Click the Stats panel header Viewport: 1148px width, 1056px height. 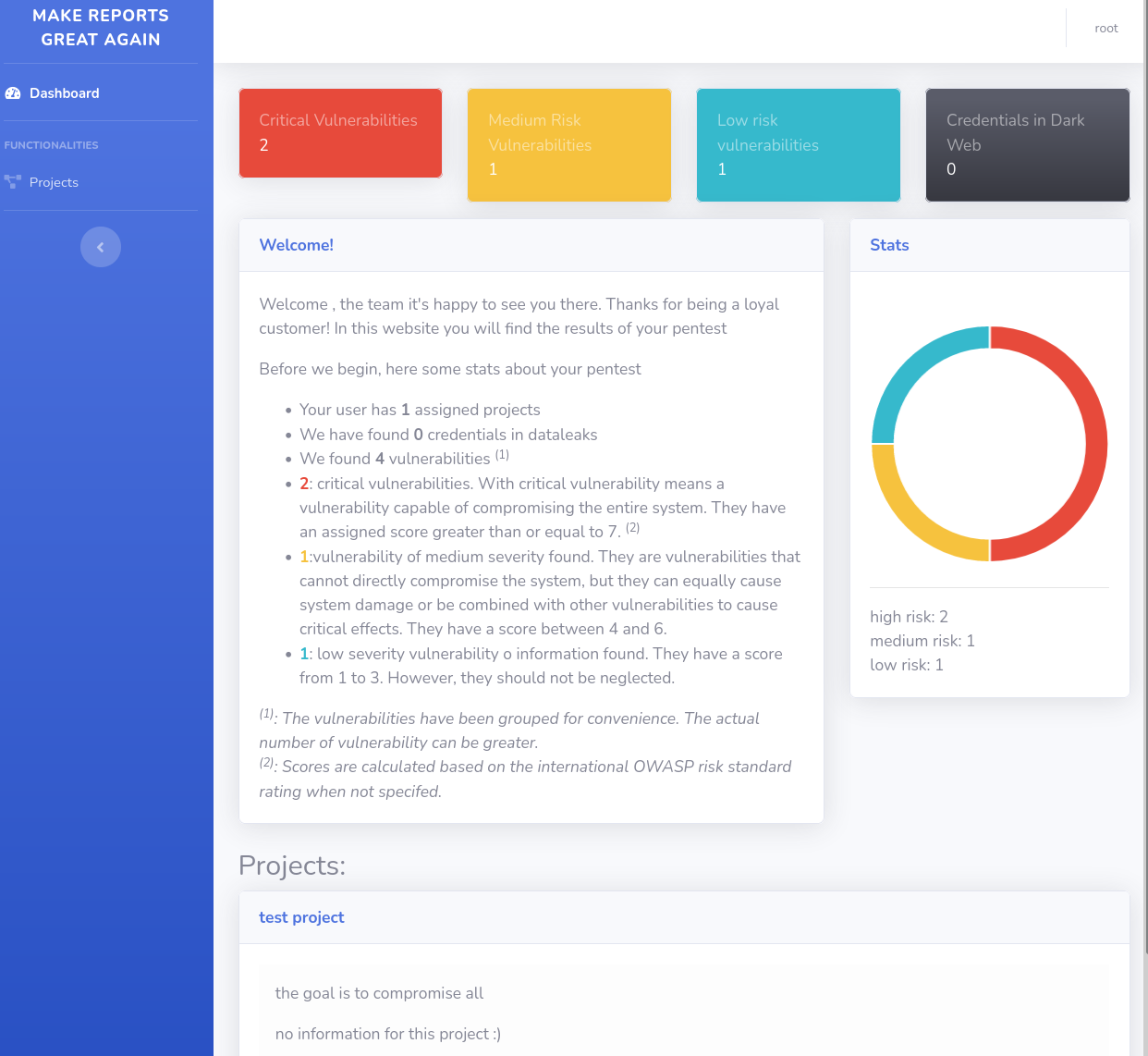click(990, 245)
